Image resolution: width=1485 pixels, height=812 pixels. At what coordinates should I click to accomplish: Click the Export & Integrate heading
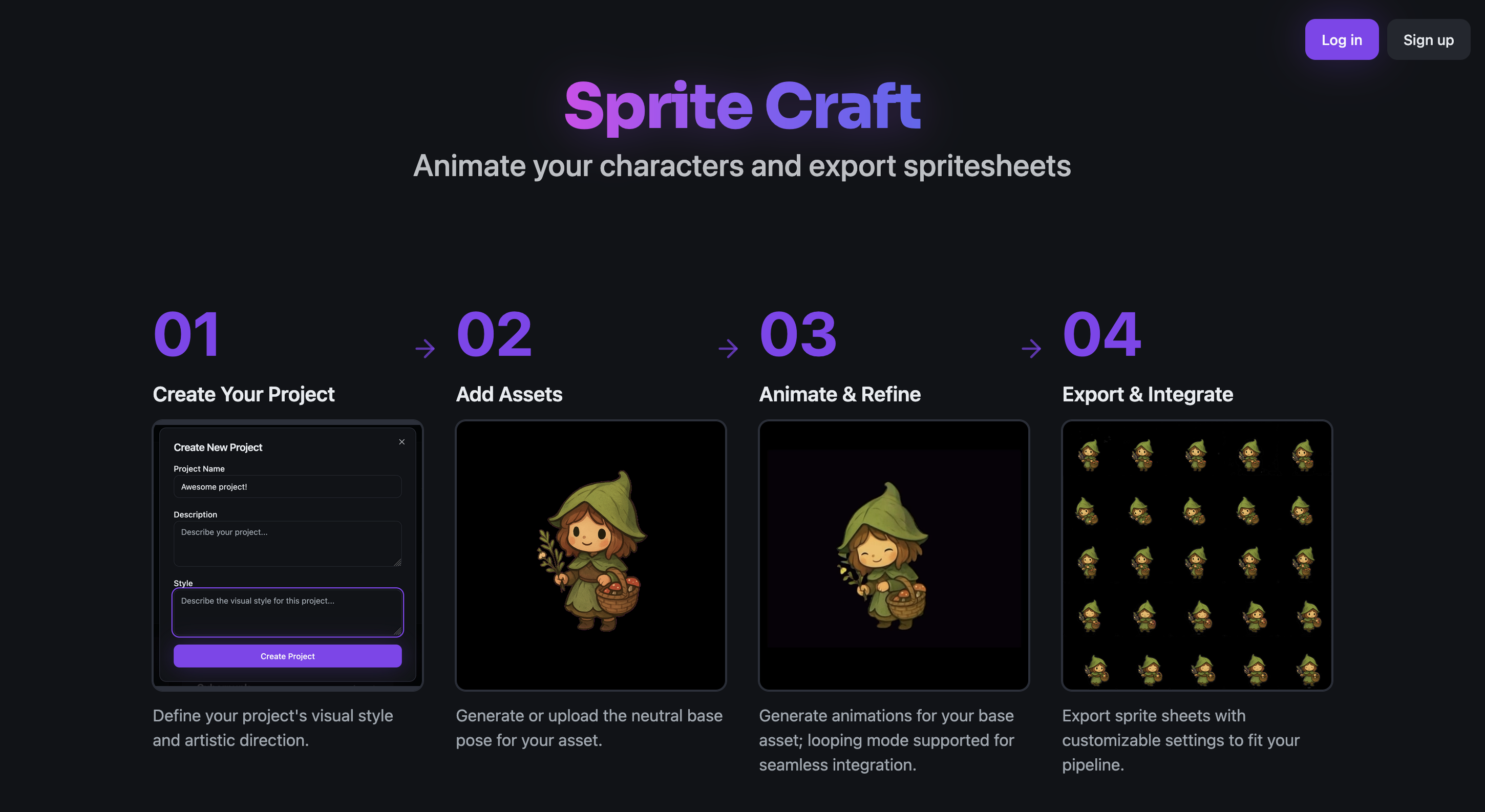[x=1147, y=394]
